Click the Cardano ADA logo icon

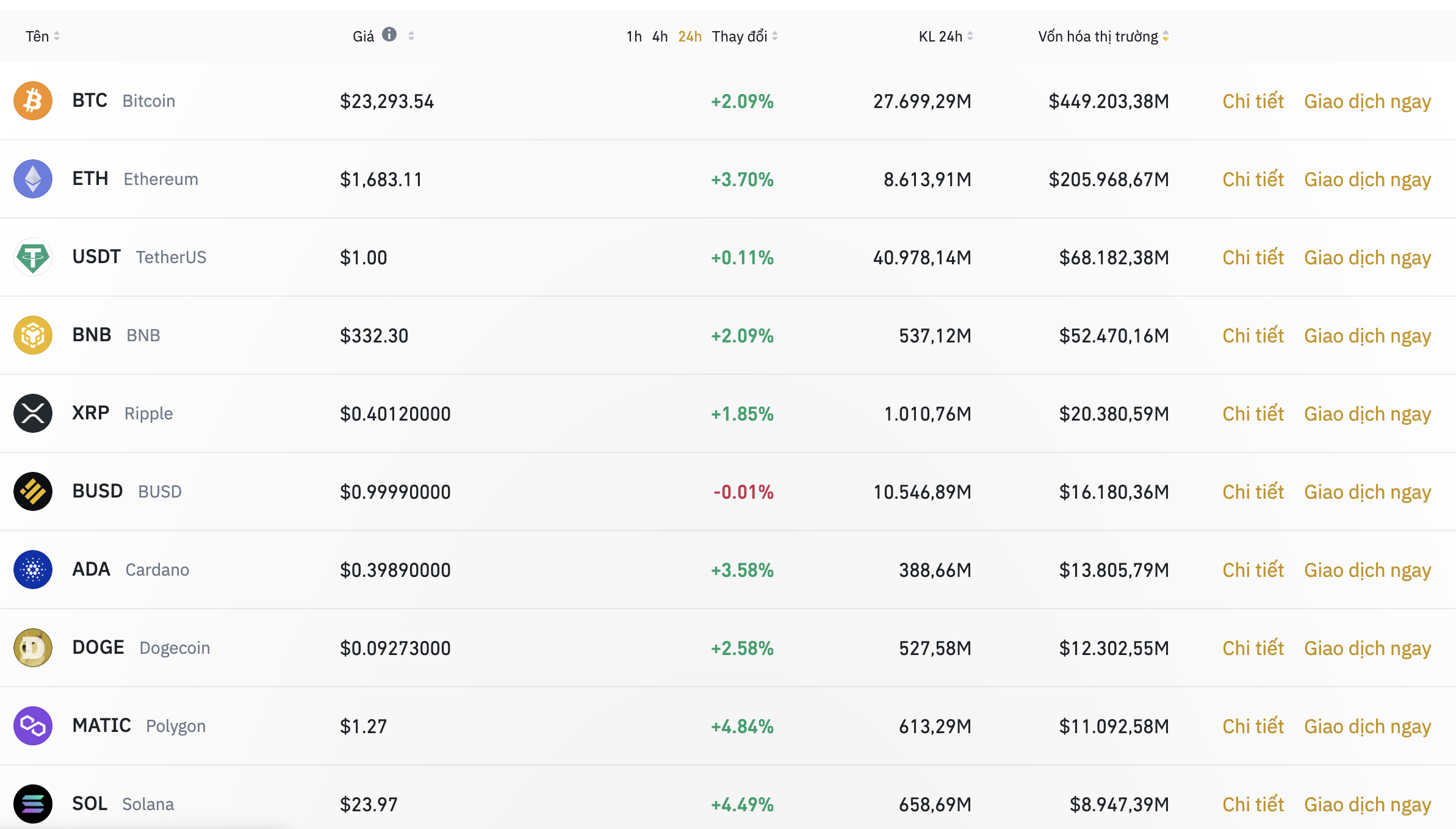[x=33, y=570]
